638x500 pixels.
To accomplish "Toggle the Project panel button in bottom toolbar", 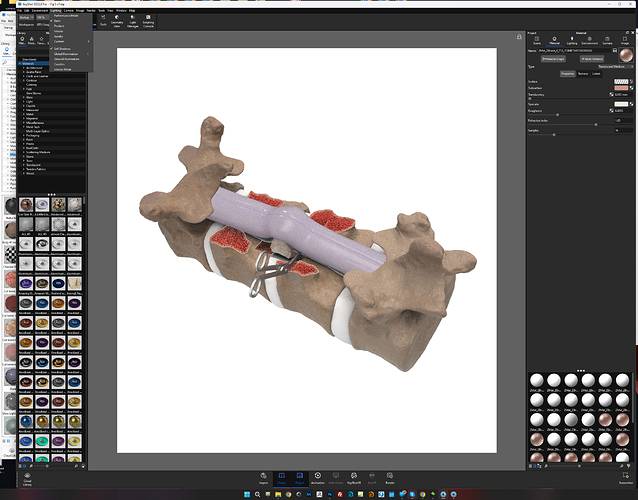I will pos(299,478).
